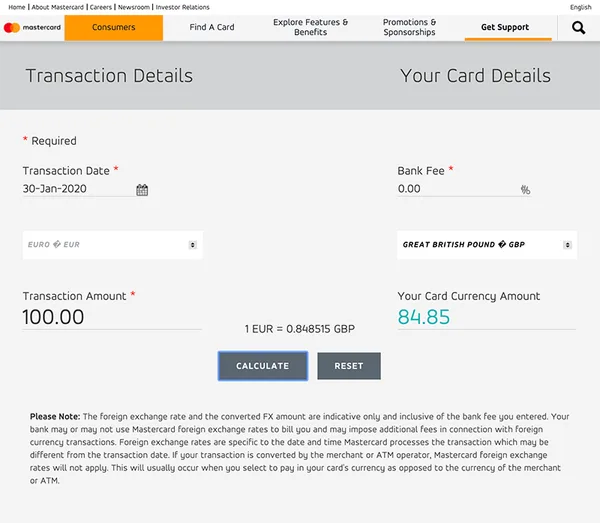Open the calendar date picker icon
This screenshot has height=523, width=600.
click(142, 190)
